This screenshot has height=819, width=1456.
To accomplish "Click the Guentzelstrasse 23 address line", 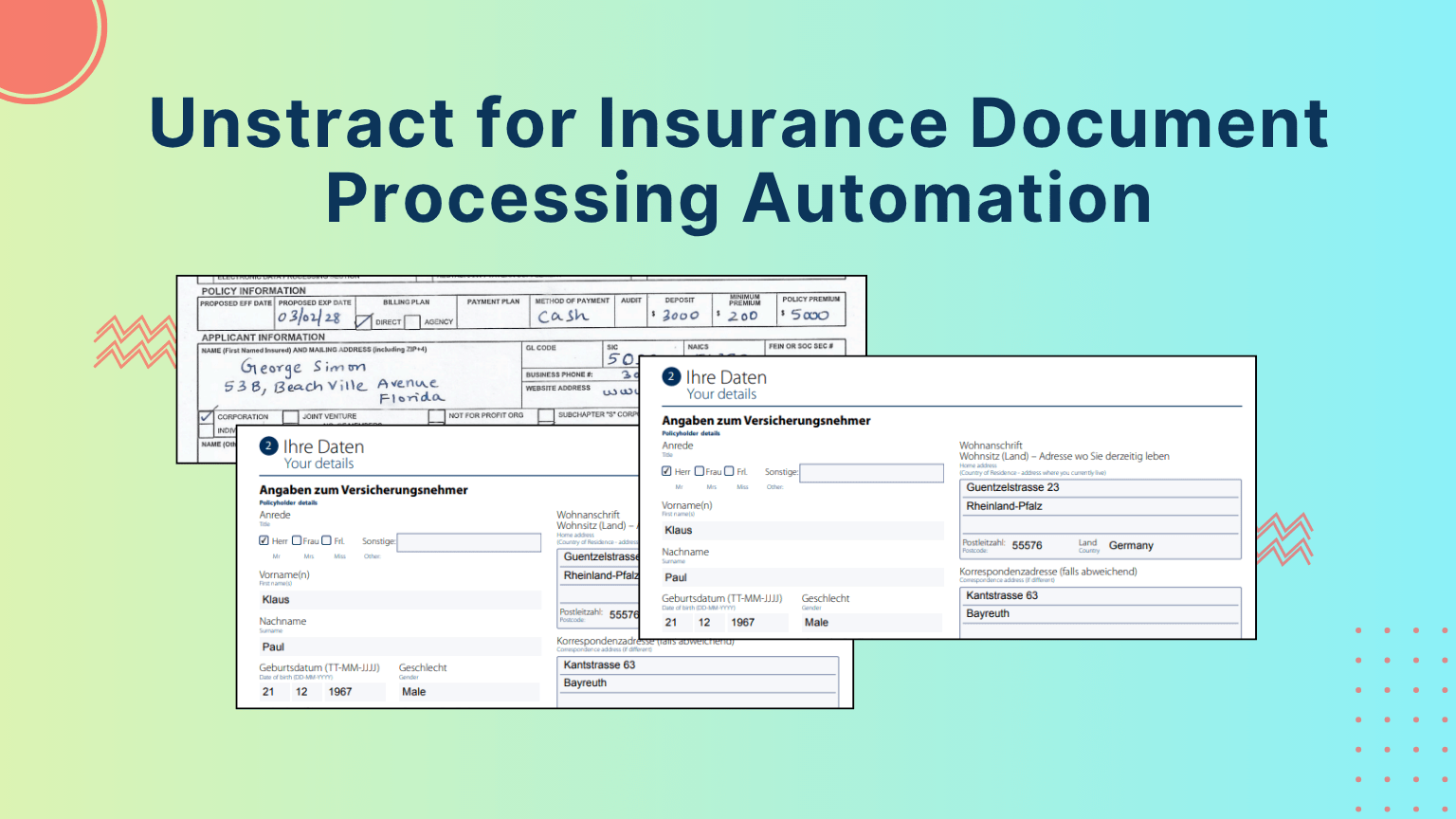I will 1100,487.
